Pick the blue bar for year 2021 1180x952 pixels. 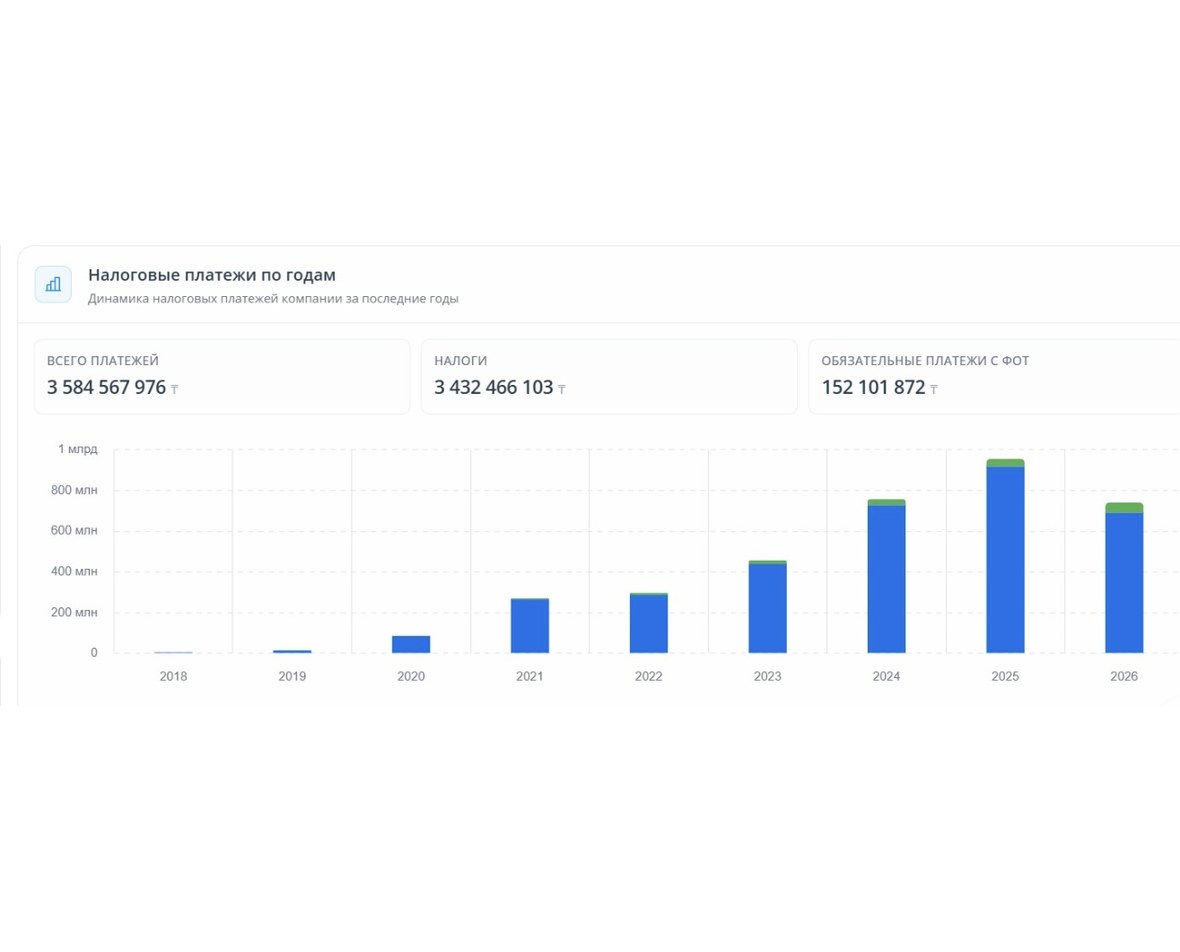(530, 626)
